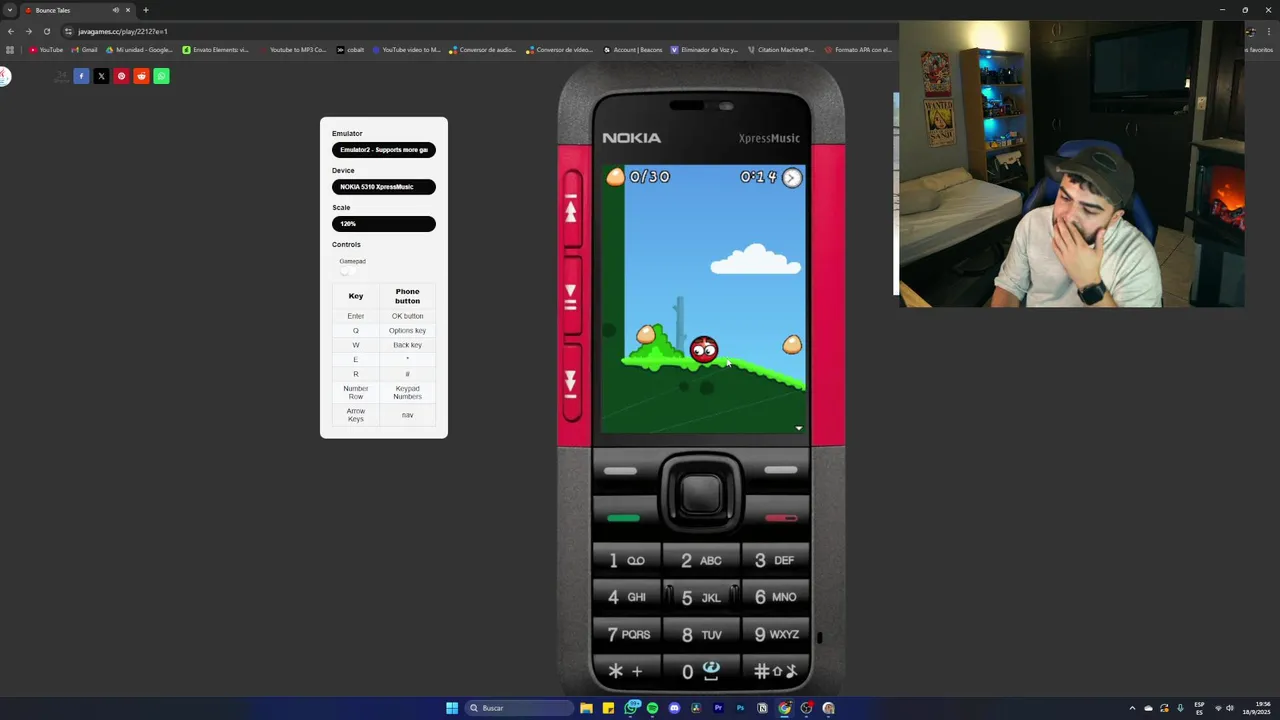Click the phone's red end-call key
Image resolution: width=1280 pixels, height=720 pixels.
click(x=781, y=518)
